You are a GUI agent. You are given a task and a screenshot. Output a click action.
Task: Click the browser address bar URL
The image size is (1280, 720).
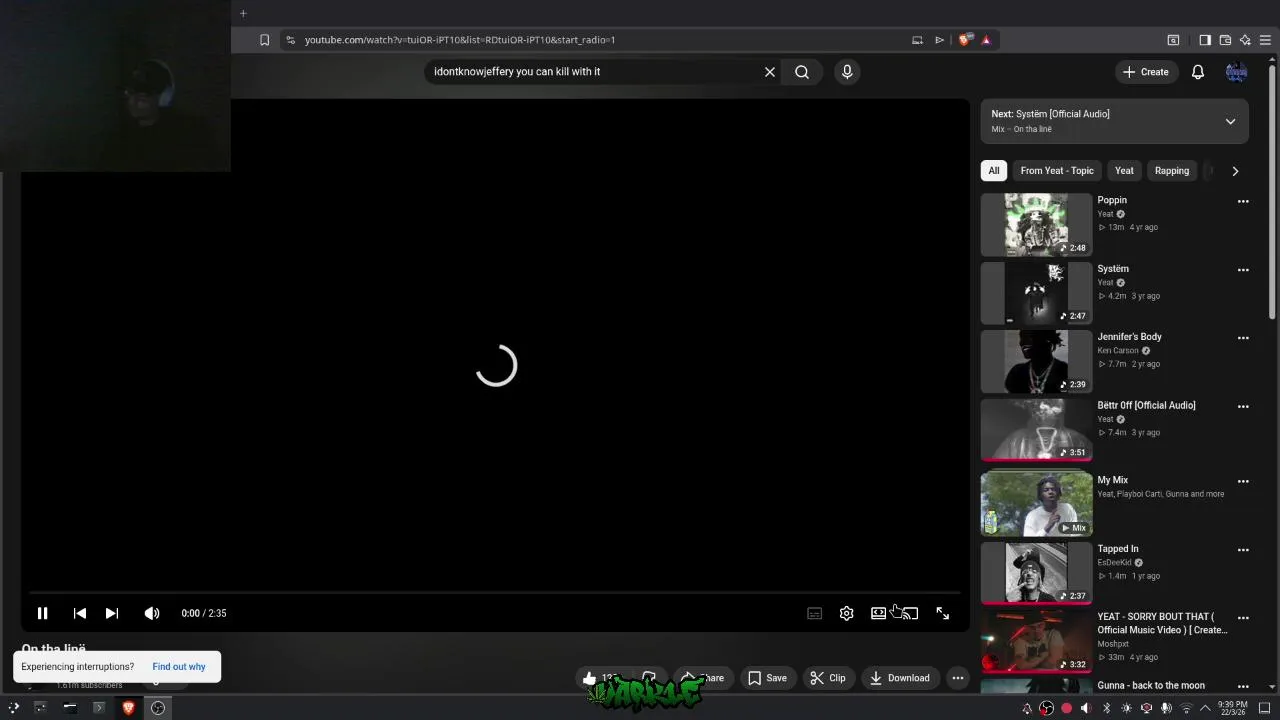point(460,40)
